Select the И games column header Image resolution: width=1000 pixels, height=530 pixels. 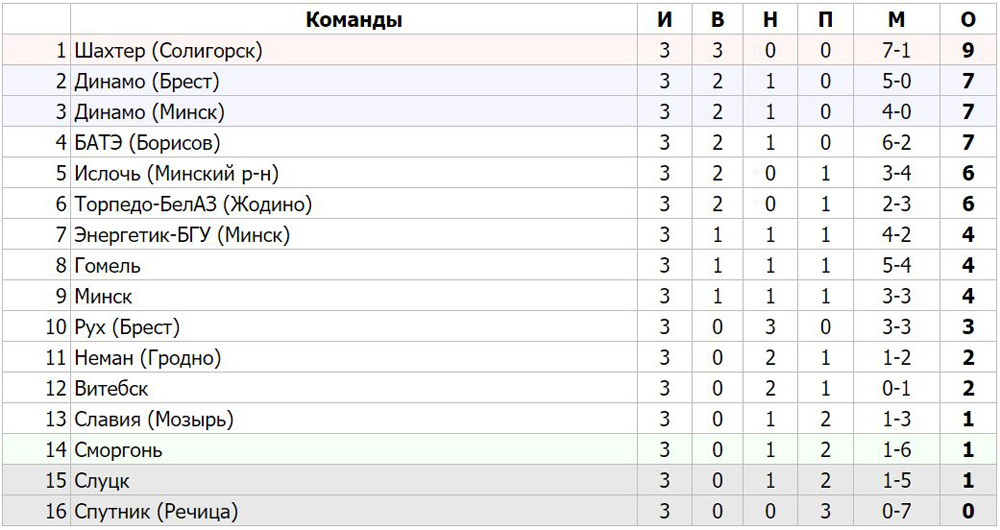[x=665, y=20]
